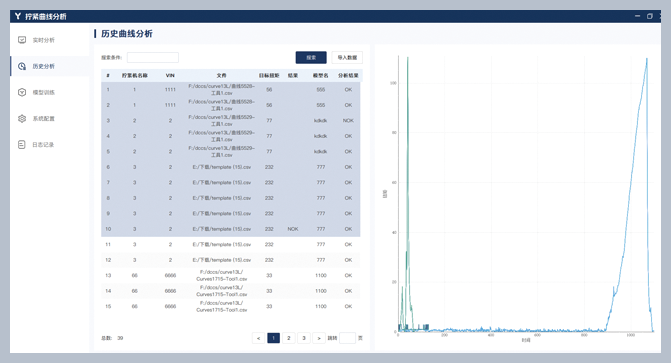Select row 3 showing the NOK analysis result
This screenshot has height=363, width=671.
(x=231, y=121)
